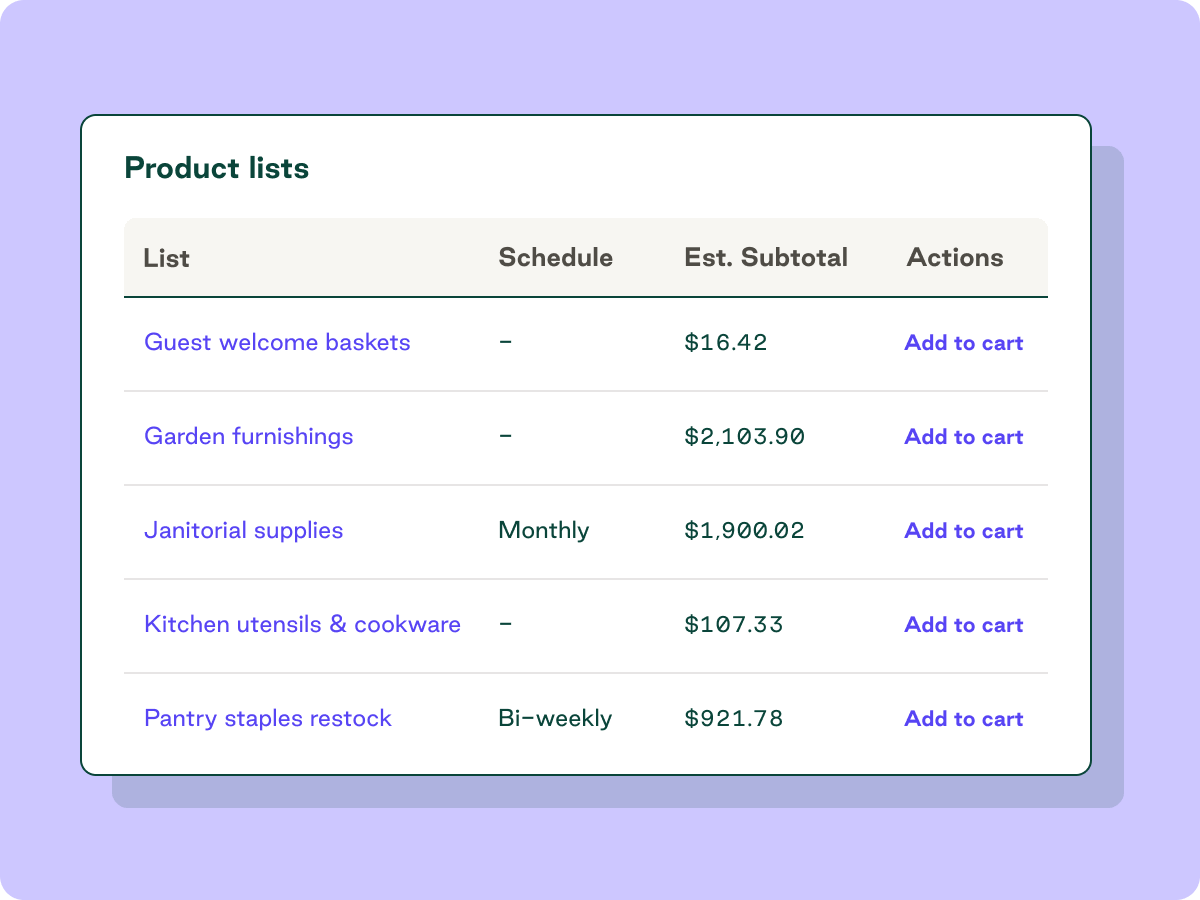
Task: Click the Schedule column header
Action: point(555,257)
